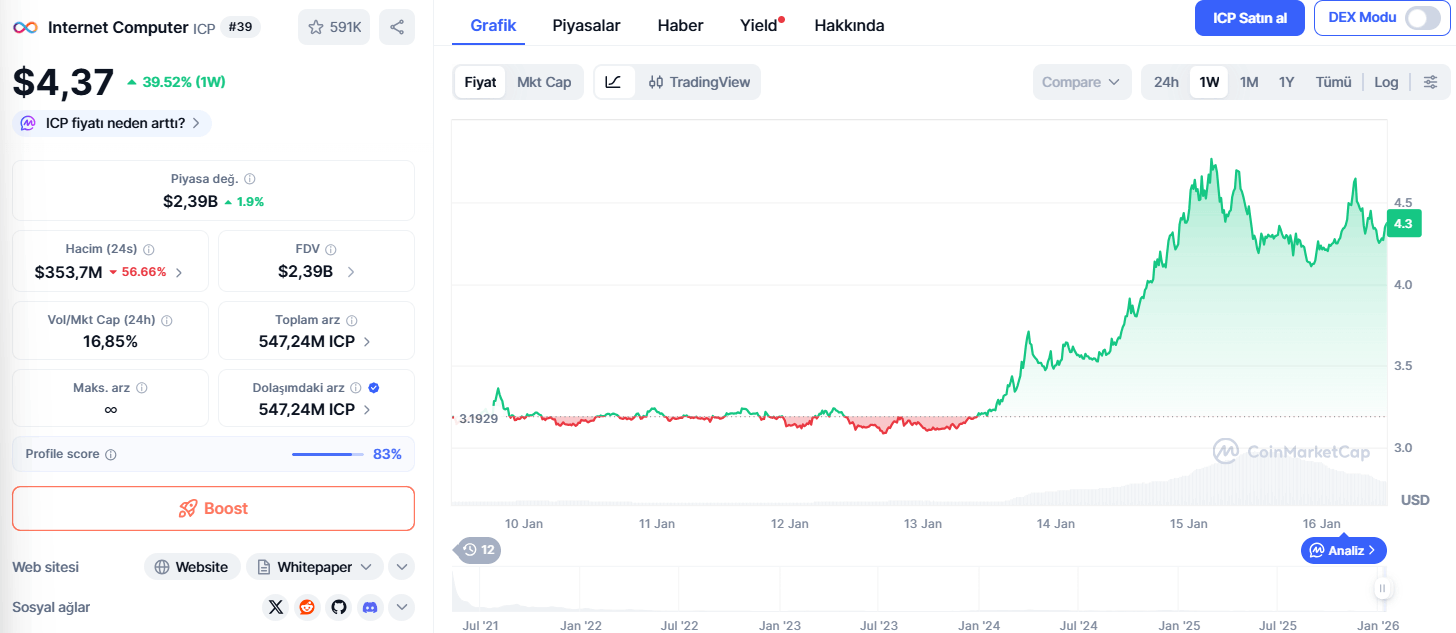The image size is (1456, 633).
Task: Open the Compare dropdown
Action: [x=1081, y=82]
